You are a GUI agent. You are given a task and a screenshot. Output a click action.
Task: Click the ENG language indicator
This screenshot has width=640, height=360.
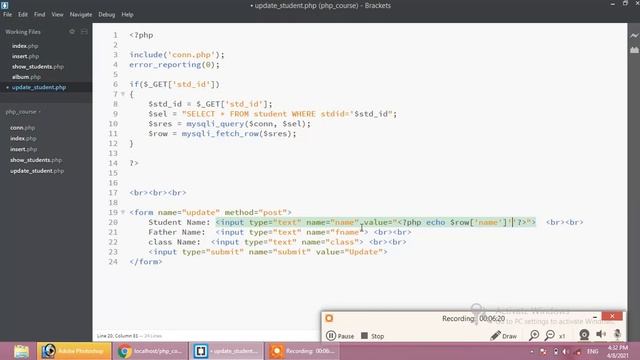click(x=593, y=351)
